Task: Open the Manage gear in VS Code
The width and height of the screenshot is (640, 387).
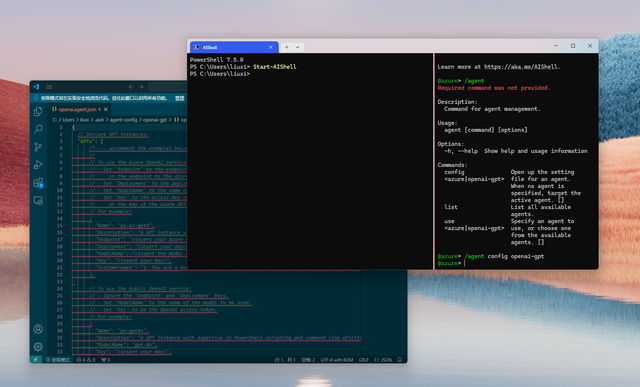Action: coord(38,347)
